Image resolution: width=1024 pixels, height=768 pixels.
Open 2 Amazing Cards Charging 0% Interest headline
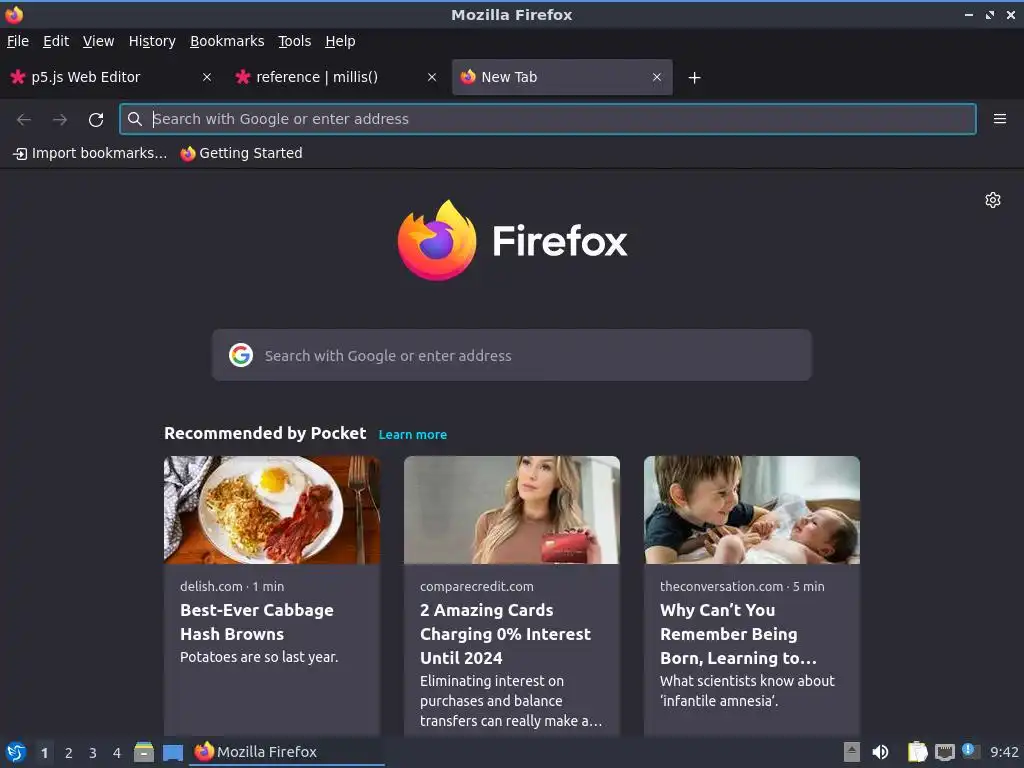505,634
